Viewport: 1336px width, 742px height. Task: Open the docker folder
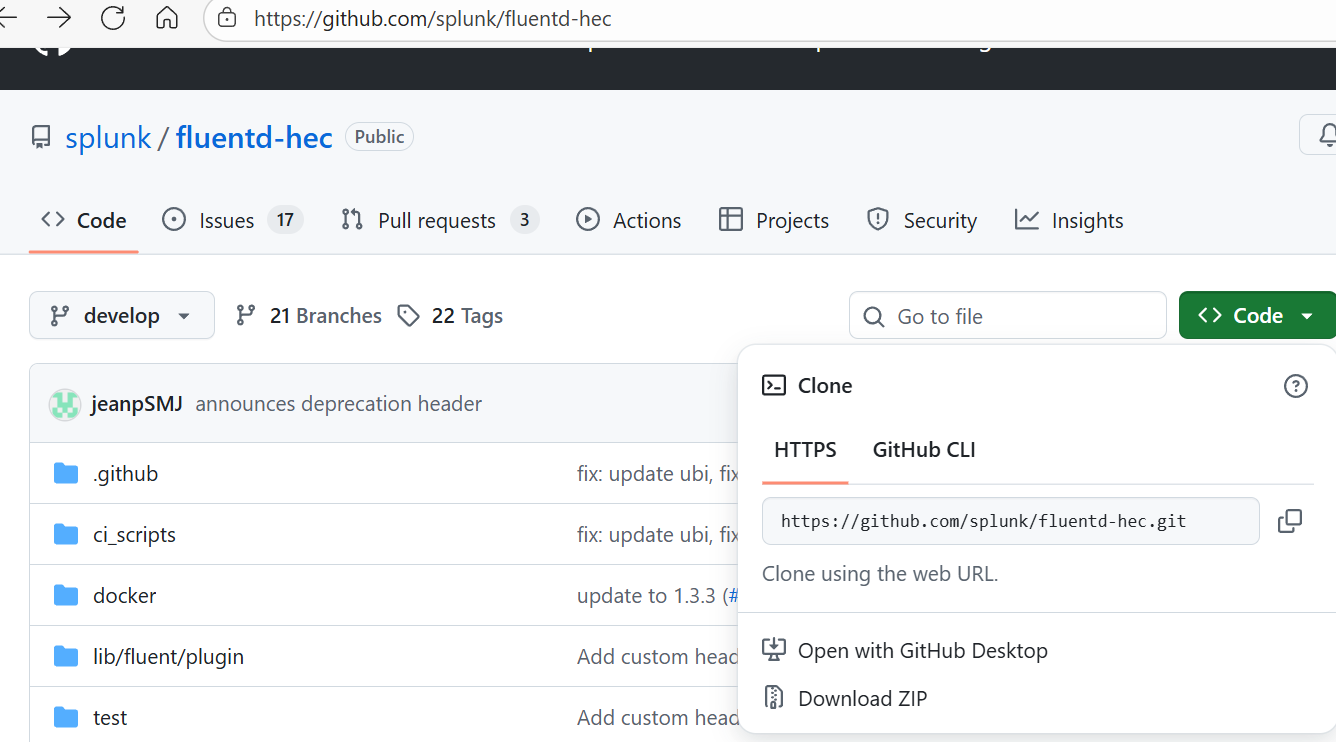[x=125, y=596]
